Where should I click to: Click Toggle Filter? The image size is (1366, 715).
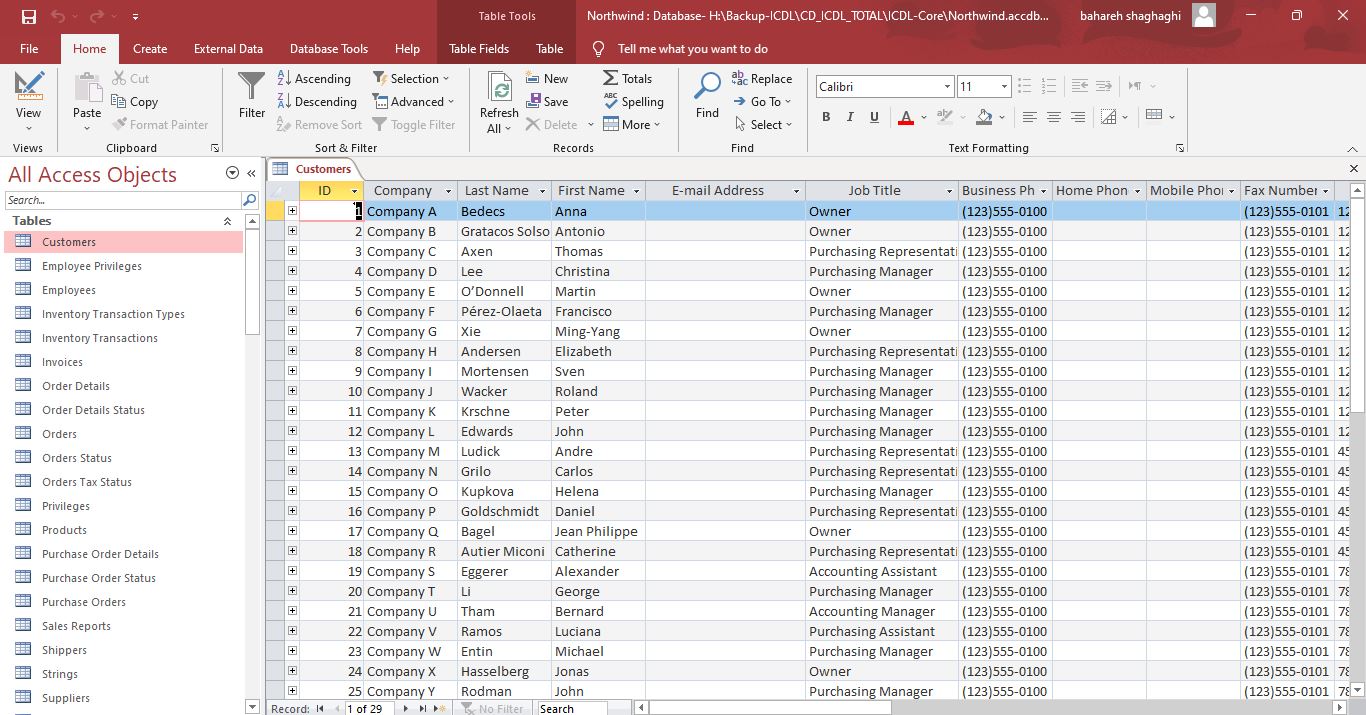point(414,124)
